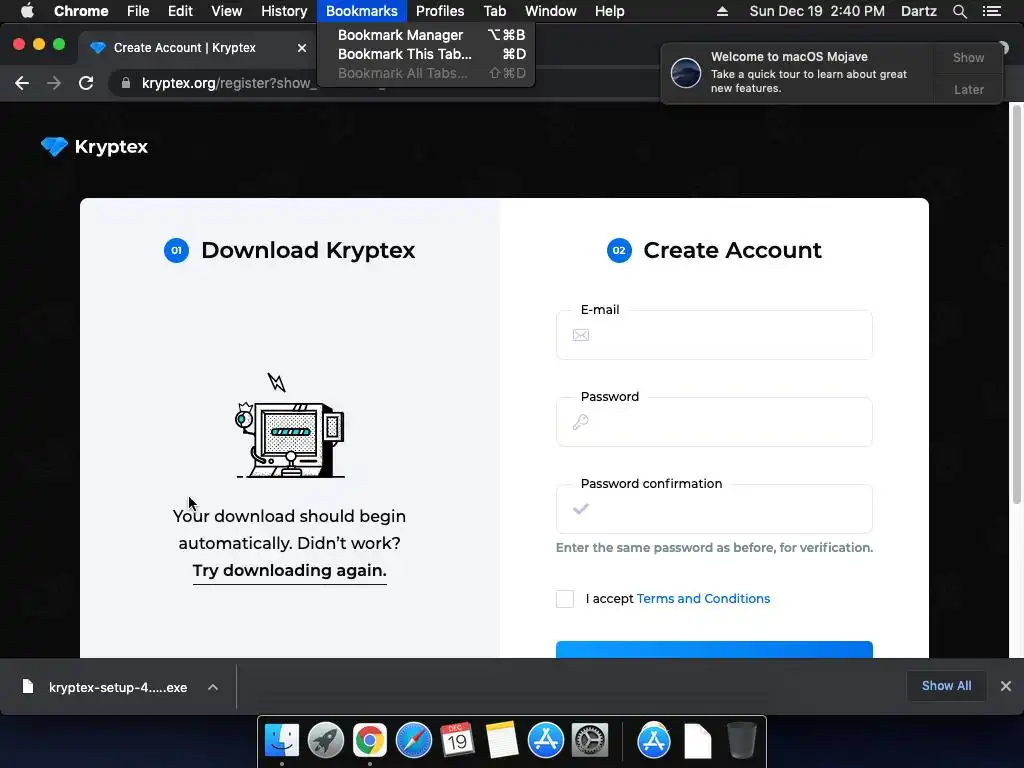1024x768 pixels.
Task: Click the eject icon in menu bar
Action: pyautogui.click(x=722, y=11)
